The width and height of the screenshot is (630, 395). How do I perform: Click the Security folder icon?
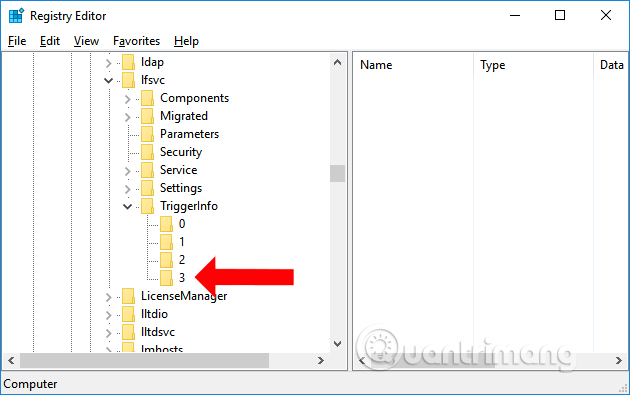click(x=147, y=152)
